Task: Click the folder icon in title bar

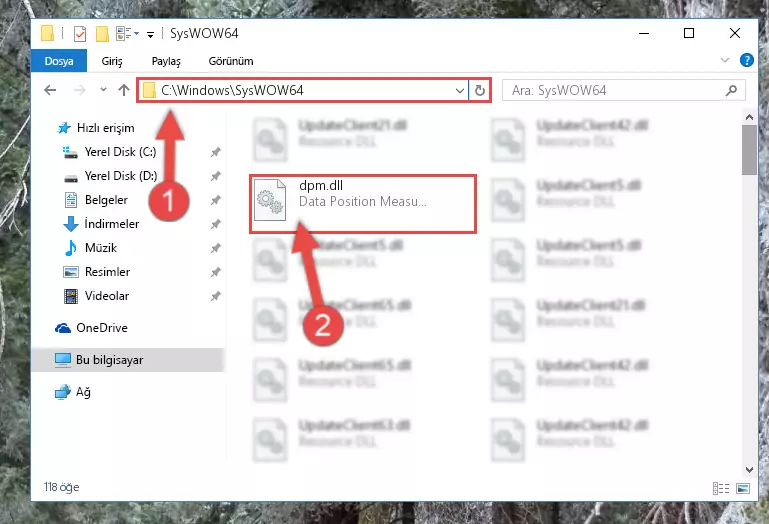Action: click(x=48, y=33)
